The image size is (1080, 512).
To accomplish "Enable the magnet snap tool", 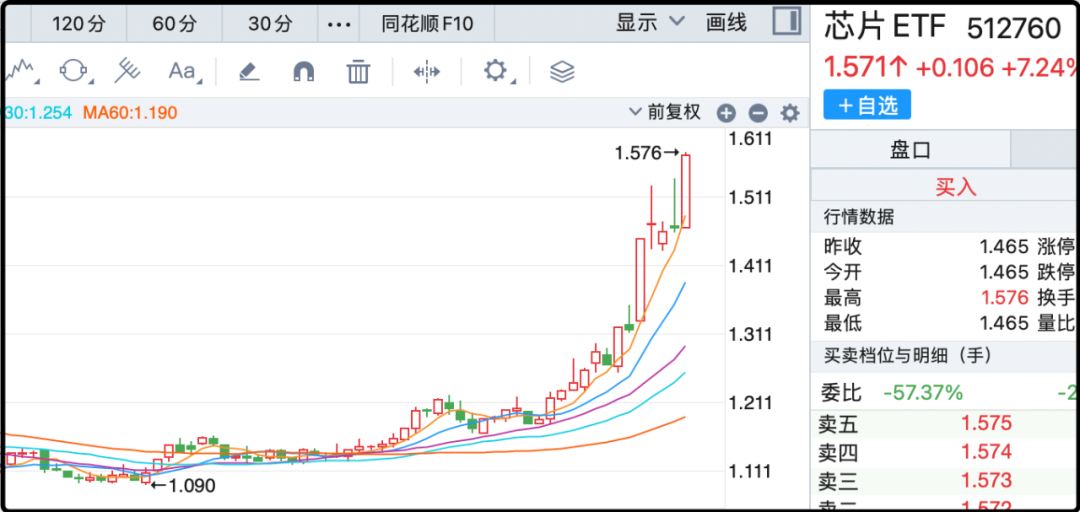I will tap(303, 72).
